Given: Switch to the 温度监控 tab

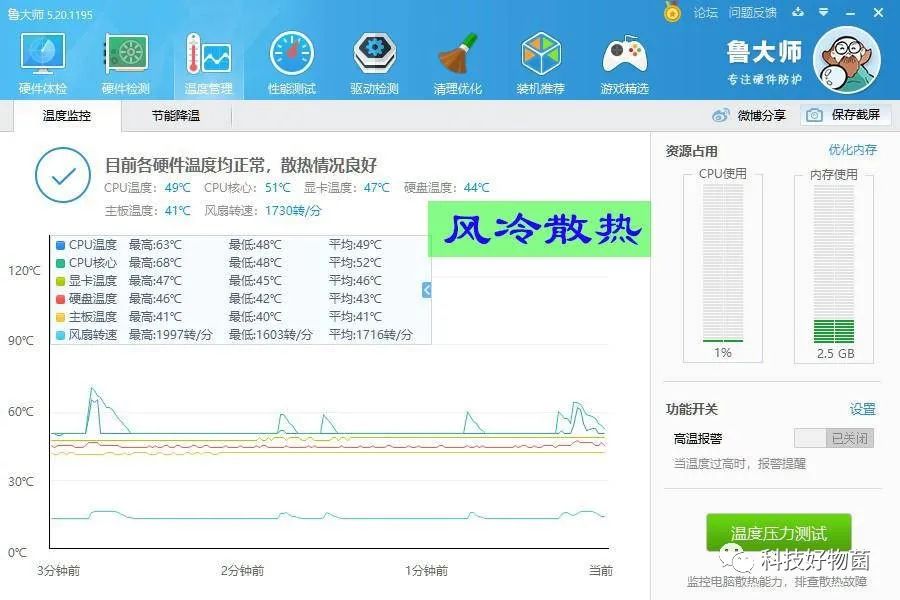Looking at the screenshot, I should click(67, 115).
